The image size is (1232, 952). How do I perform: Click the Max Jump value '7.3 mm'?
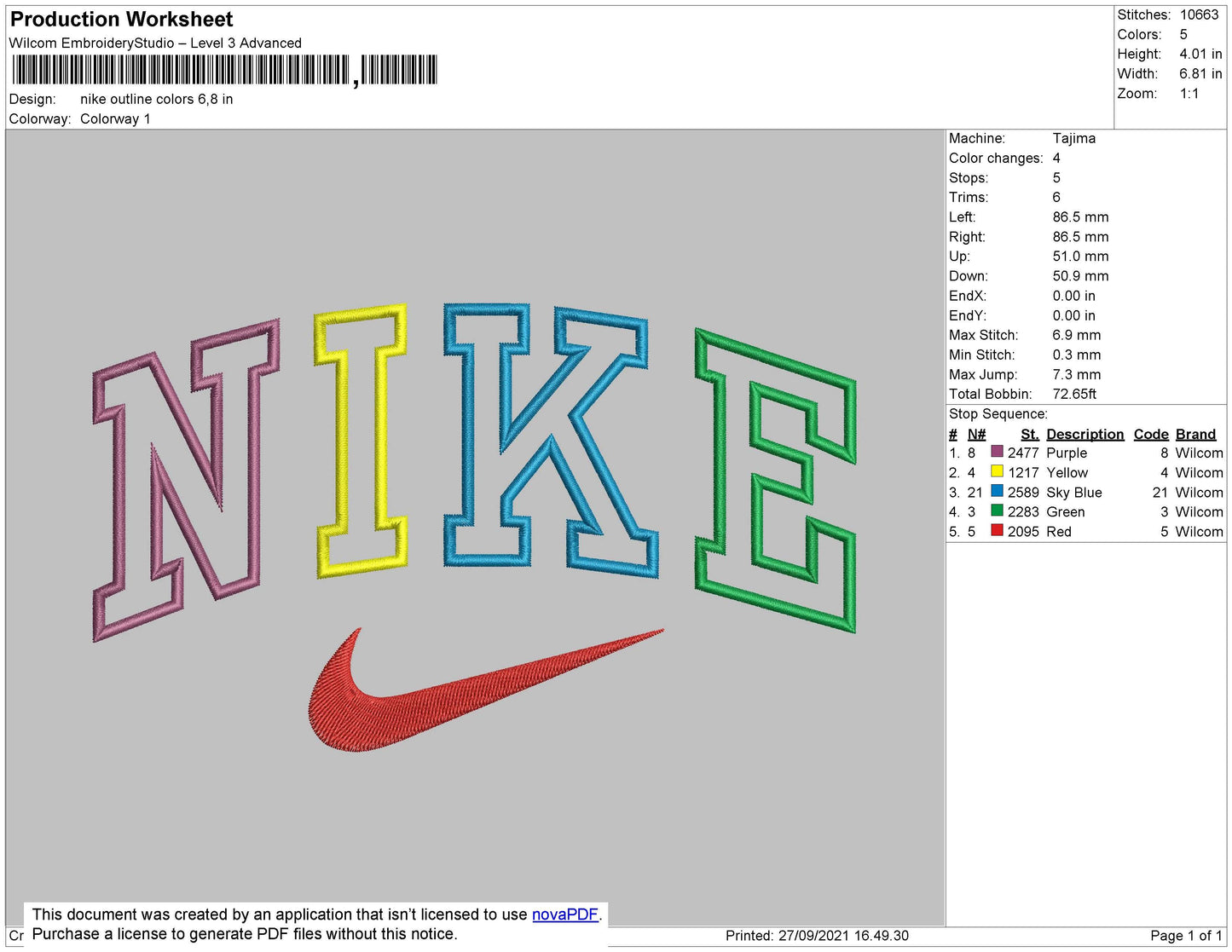[1077, 374]
